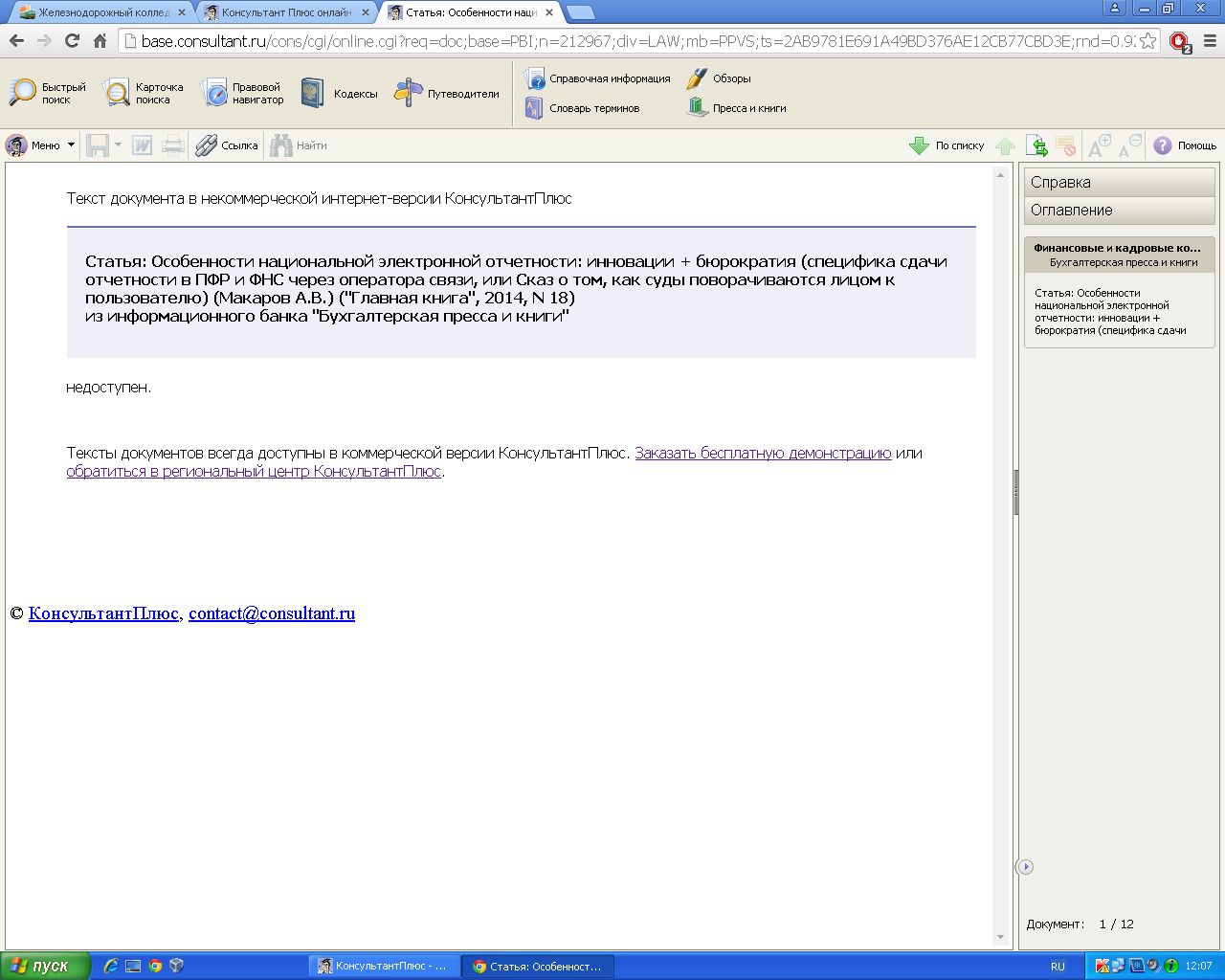The image size is (1225, 980).
Task: Decrease font size A minus icon
Action: tap(1129, 145)
